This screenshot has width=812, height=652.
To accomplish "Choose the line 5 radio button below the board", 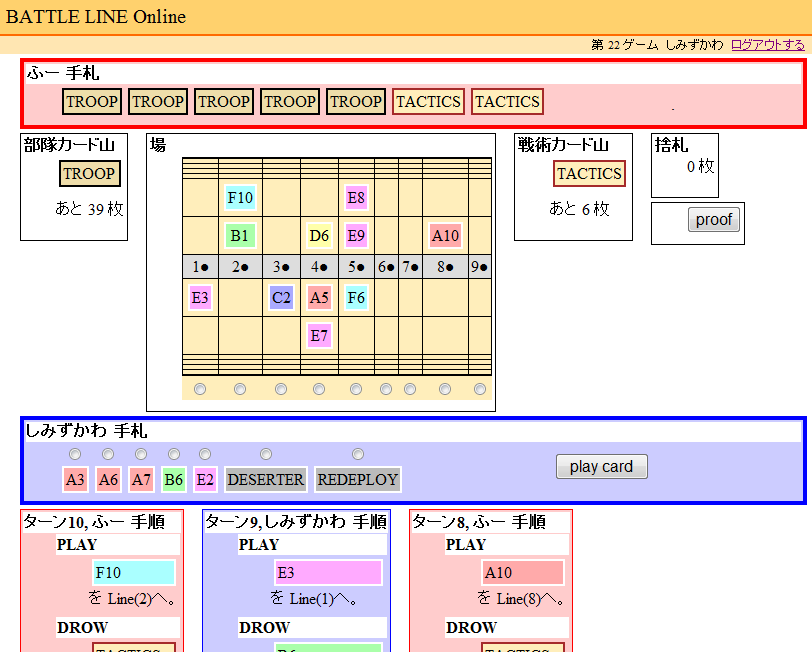I will tap(356, 389).
